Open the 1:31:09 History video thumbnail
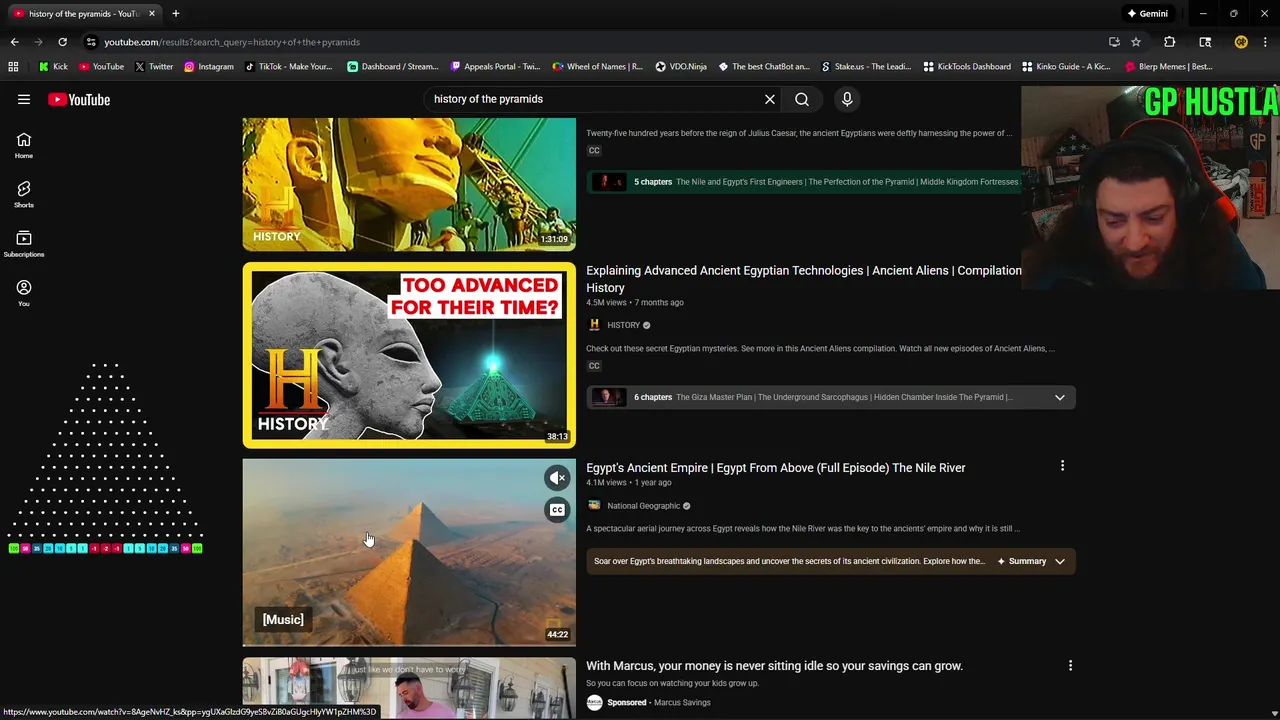 409,184
